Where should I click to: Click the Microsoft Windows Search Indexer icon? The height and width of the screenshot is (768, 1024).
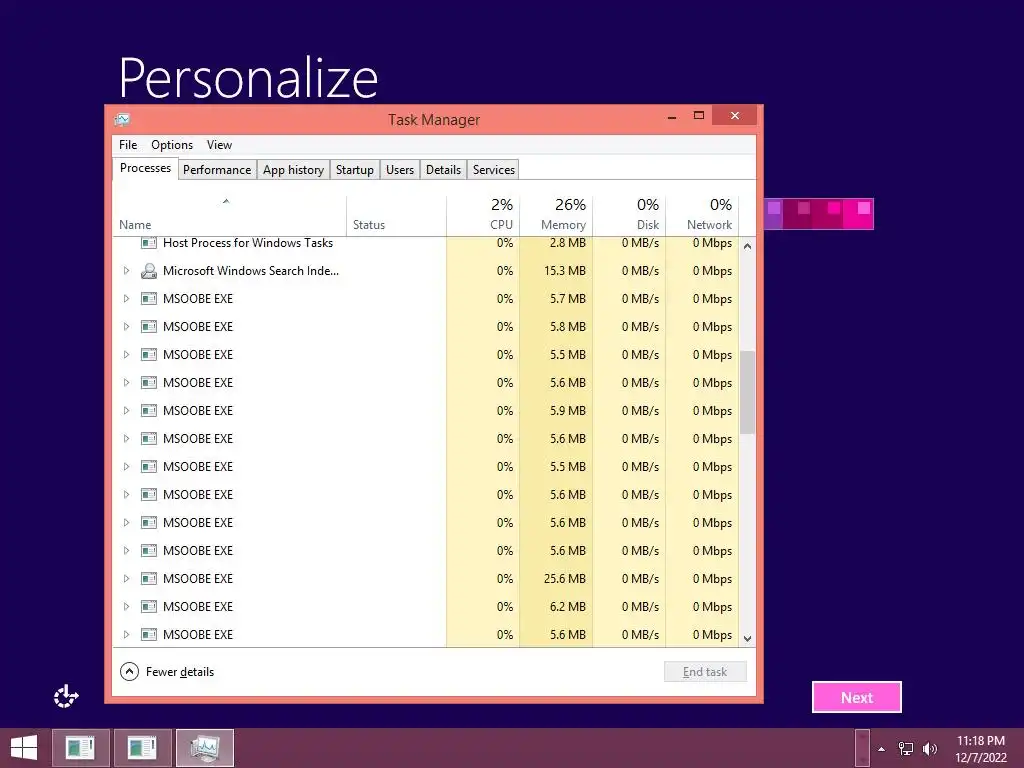149,271
